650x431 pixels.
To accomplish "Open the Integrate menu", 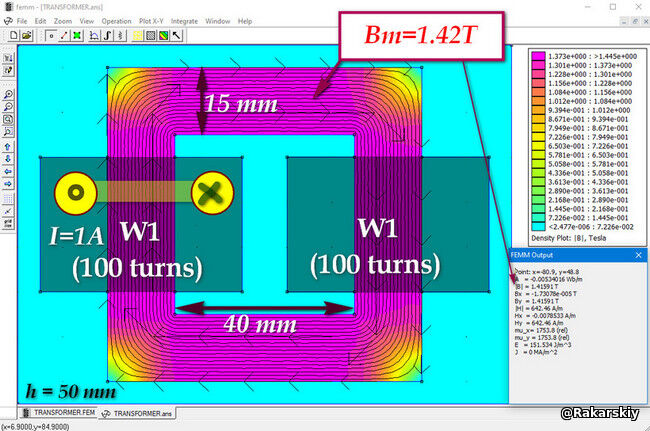I will click(x=184, y=21).
